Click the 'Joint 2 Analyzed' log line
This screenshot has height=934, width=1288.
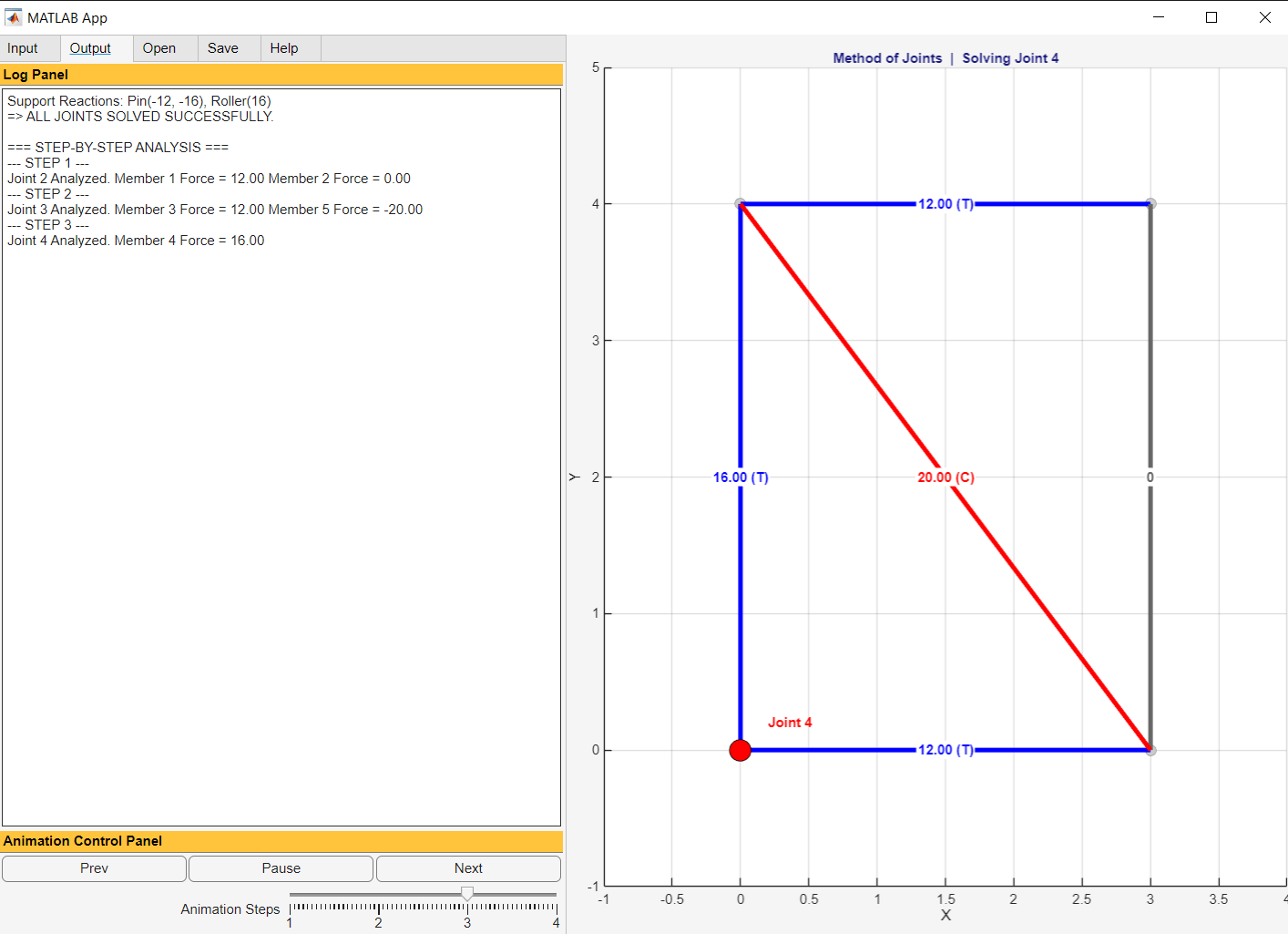coord(210,179)
